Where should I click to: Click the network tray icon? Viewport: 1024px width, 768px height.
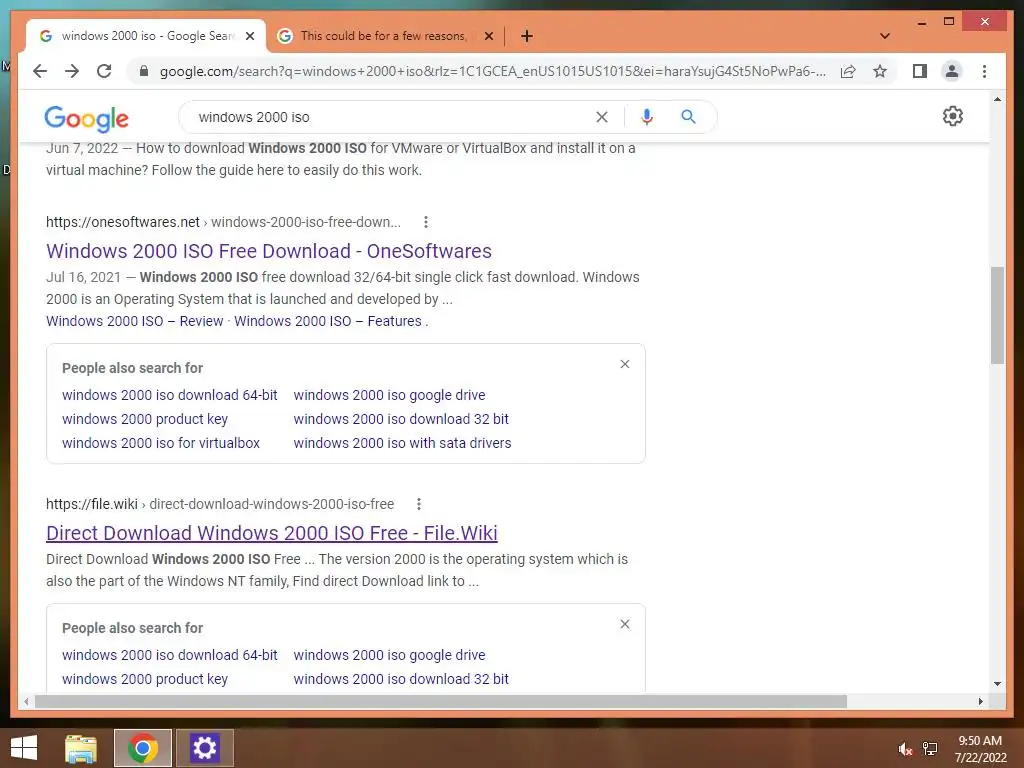[930, 749]
